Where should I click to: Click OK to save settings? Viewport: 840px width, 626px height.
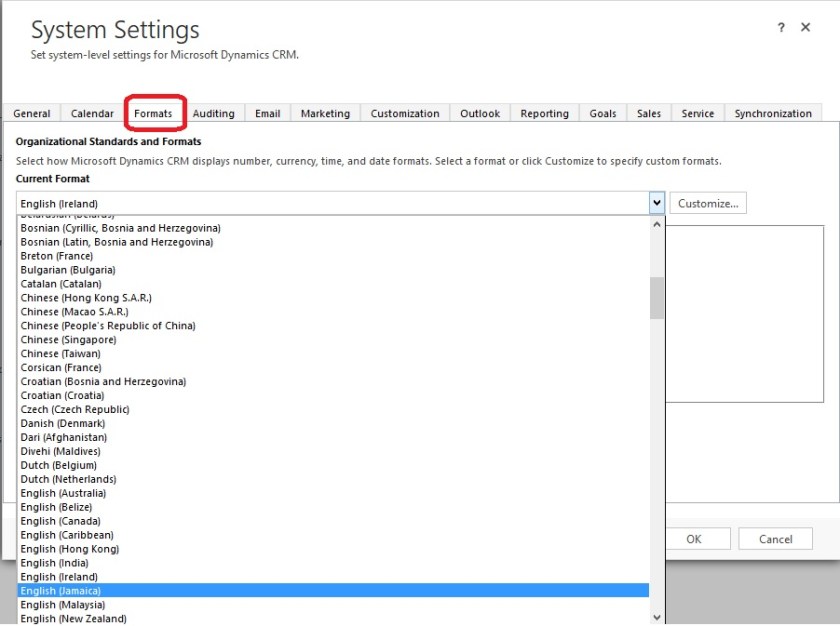[695, 539]
